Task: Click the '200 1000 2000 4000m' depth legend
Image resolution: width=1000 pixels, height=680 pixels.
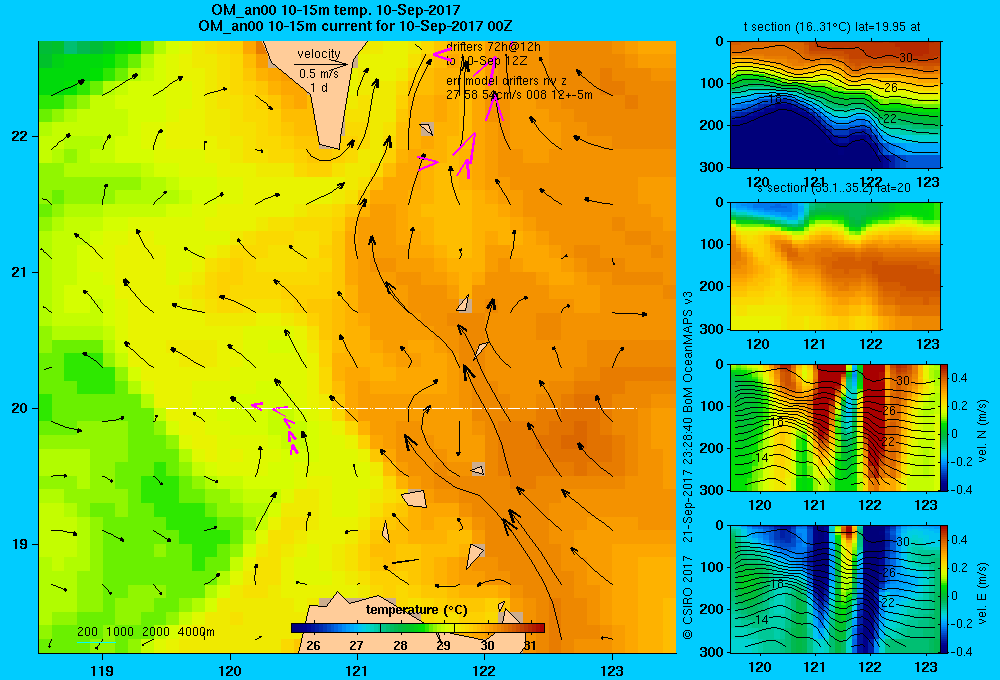Action: (x=145, y=632)
